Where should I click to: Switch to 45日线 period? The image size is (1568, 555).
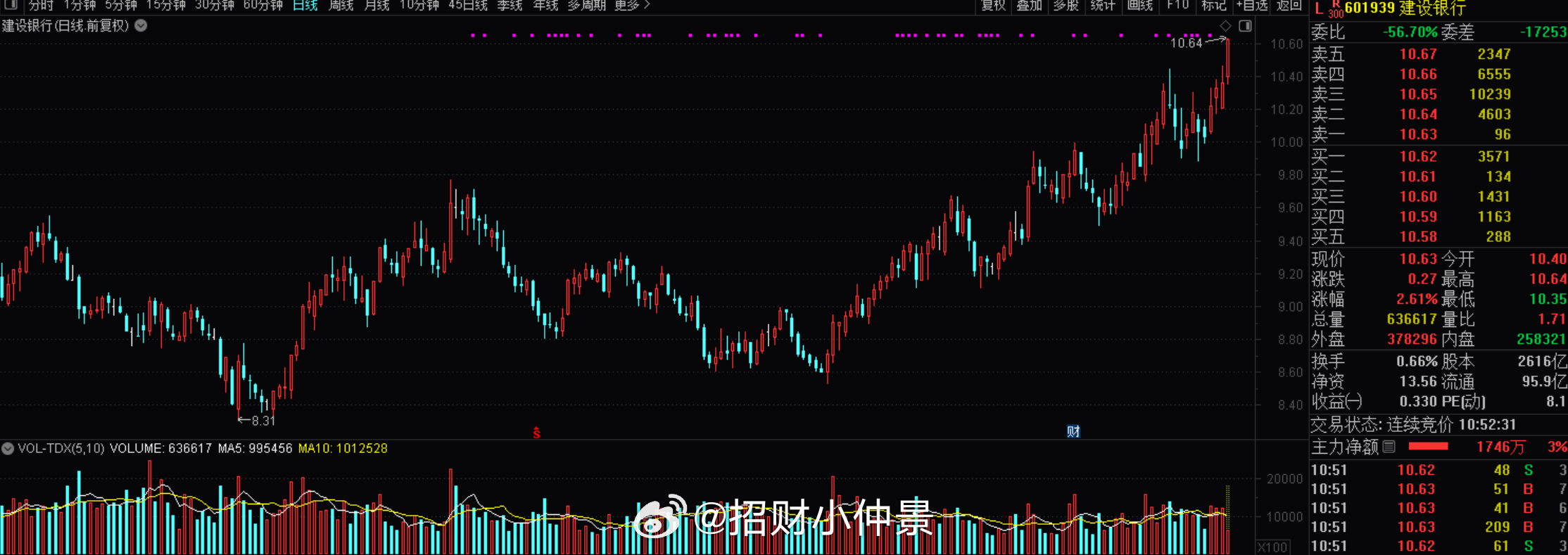click(467, 6)
